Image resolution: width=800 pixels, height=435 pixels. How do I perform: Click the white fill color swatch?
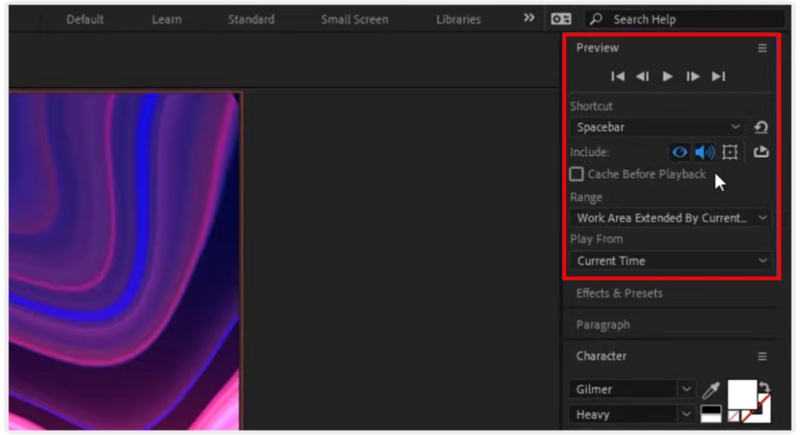coord(742,394)
